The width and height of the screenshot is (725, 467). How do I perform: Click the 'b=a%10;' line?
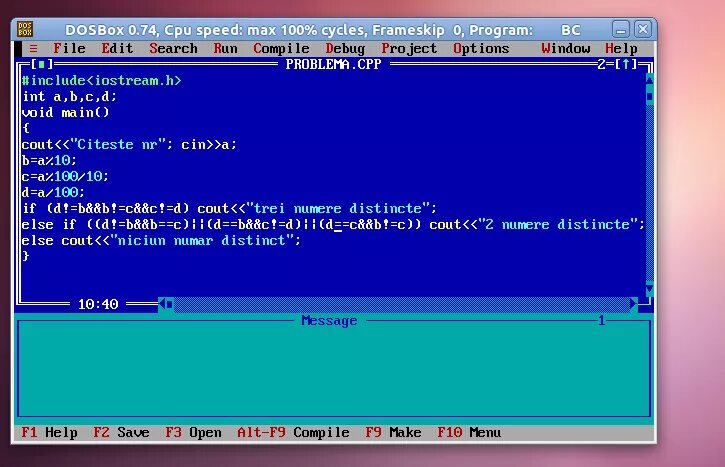(x=49, y=160)
